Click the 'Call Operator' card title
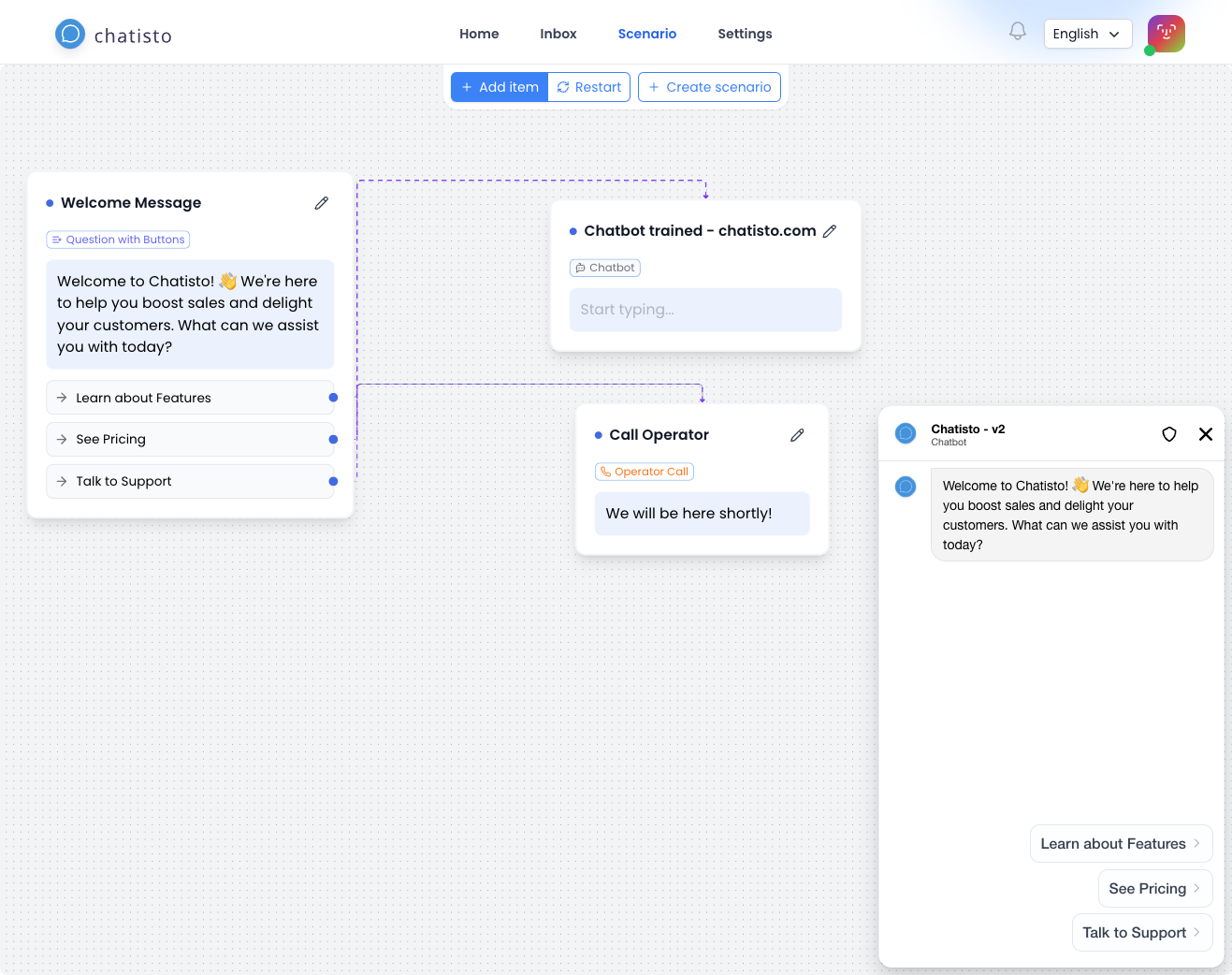 659,435
